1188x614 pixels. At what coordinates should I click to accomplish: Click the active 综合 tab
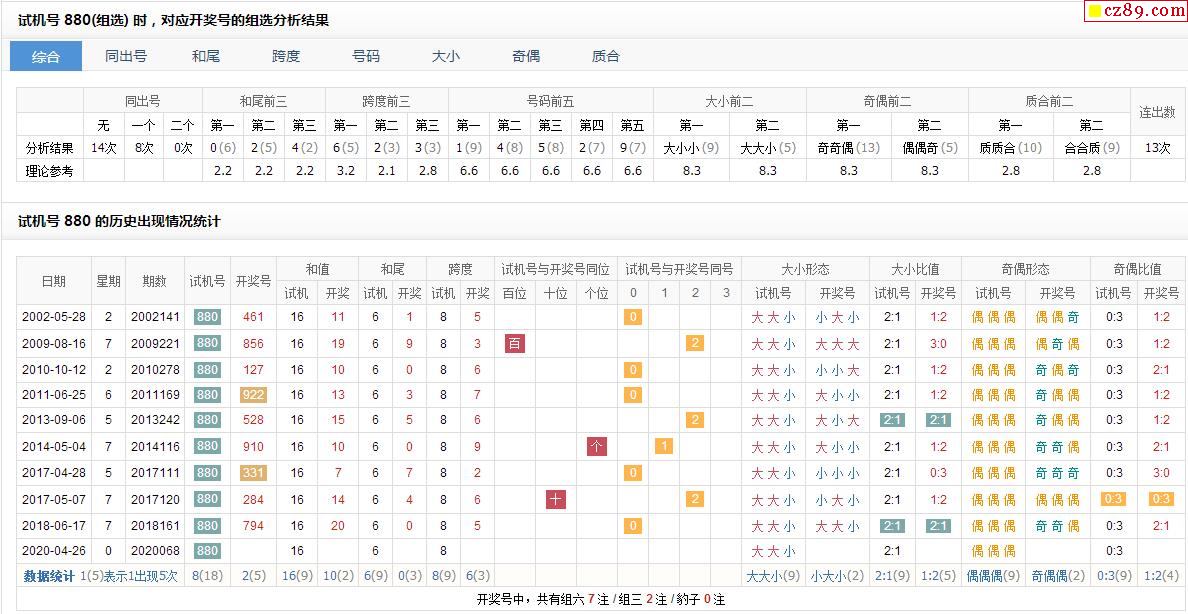(x=46, y=56)
